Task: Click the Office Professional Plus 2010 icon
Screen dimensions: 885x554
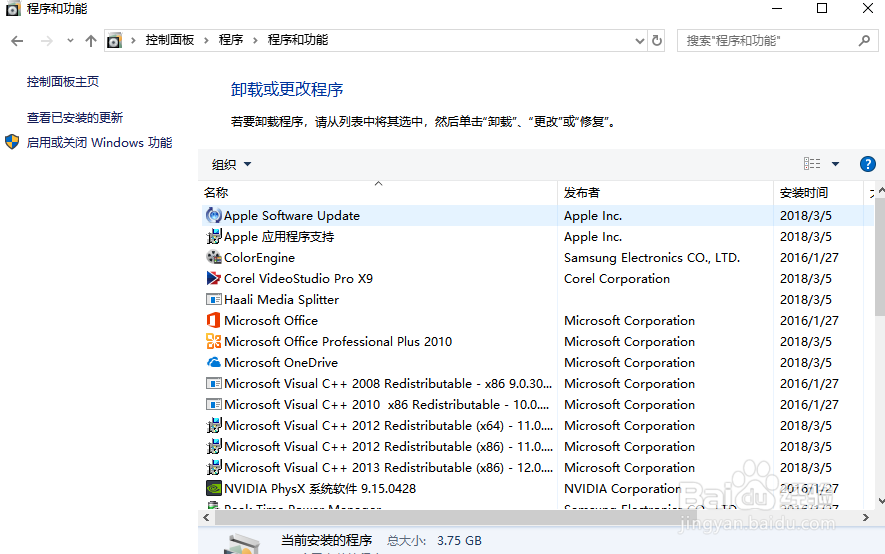Action: 213,341
